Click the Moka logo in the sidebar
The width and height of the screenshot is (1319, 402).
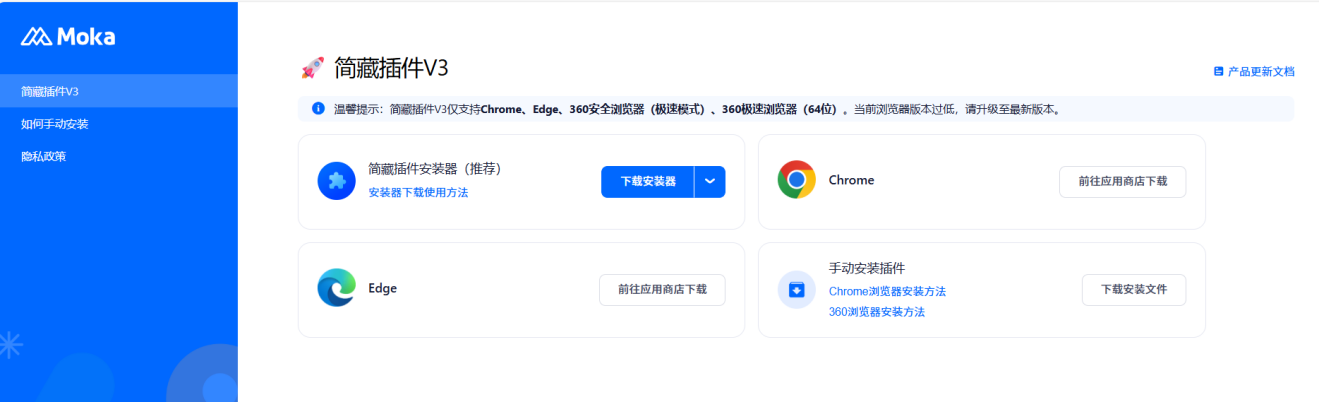coord(68,37)
